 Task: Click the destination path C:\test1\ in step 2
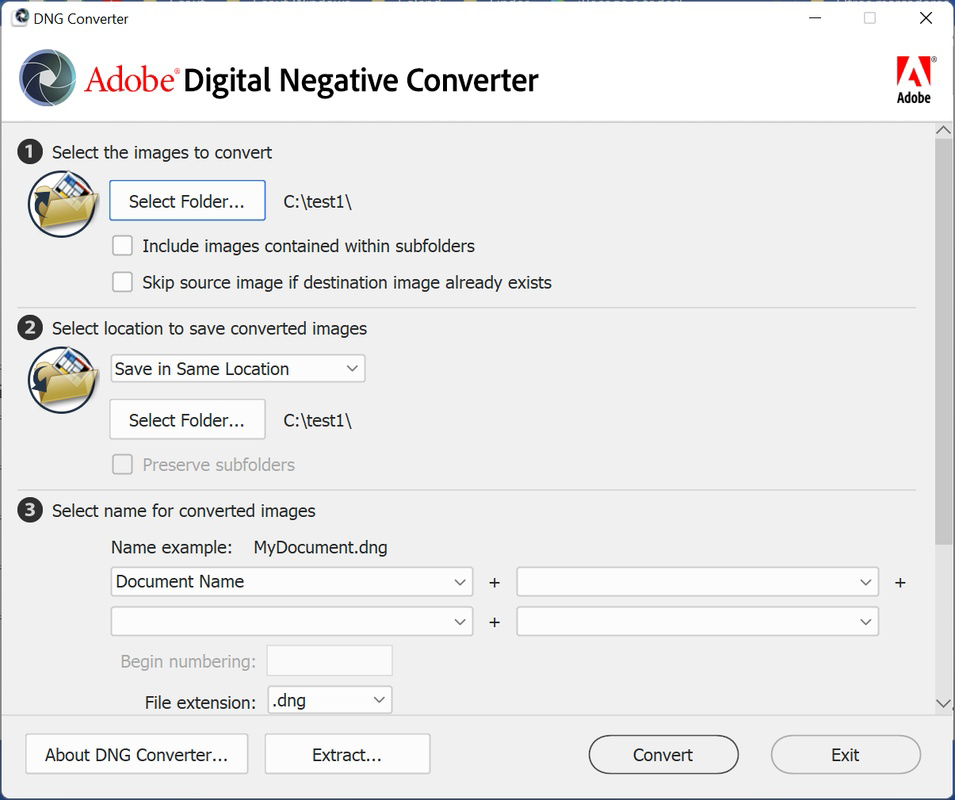coord(317,421)
